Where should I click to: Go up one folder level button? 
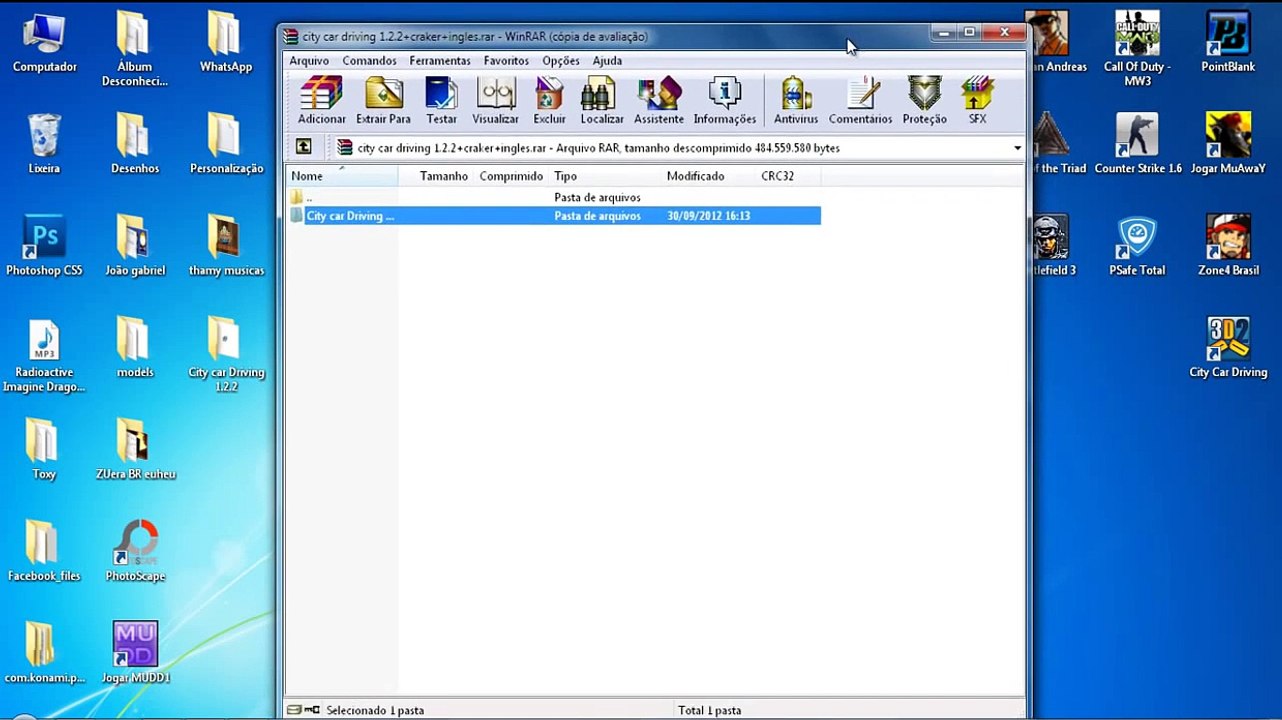303,147
